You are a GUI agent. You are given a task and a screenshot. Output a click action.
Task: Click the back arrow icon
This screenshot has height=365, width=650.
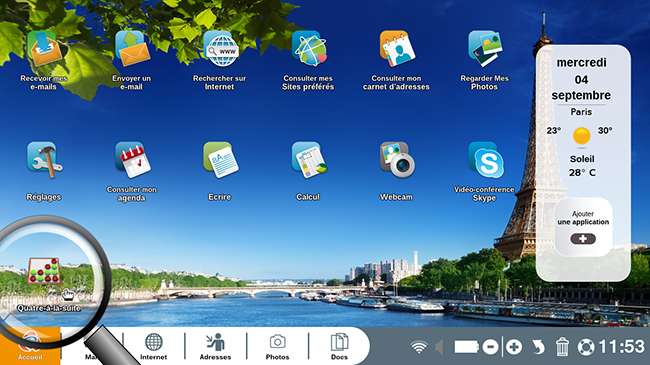(538, 347)
